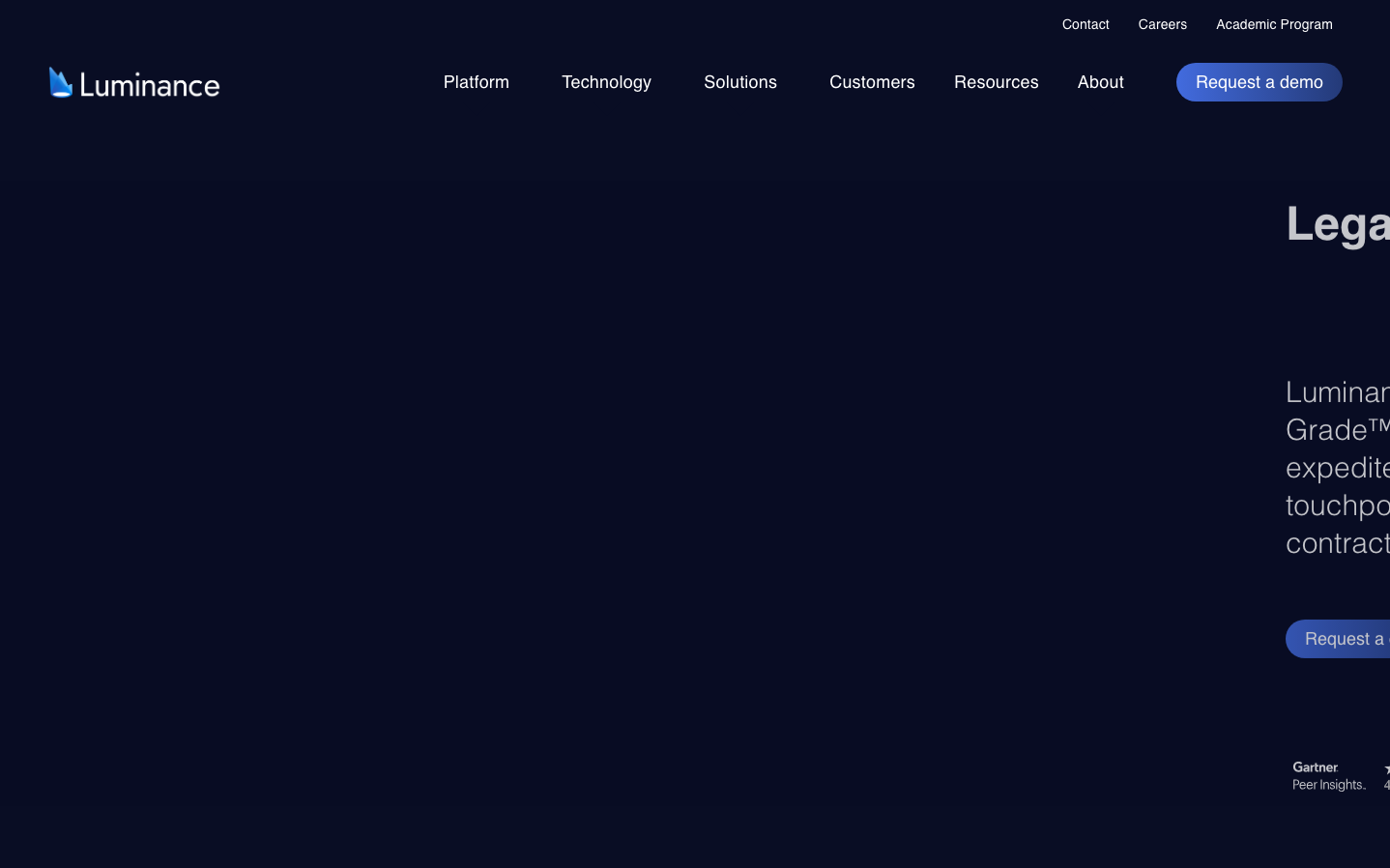
Task: Click the word 'contract' in hero paragraph
Action: point(1337,543)
